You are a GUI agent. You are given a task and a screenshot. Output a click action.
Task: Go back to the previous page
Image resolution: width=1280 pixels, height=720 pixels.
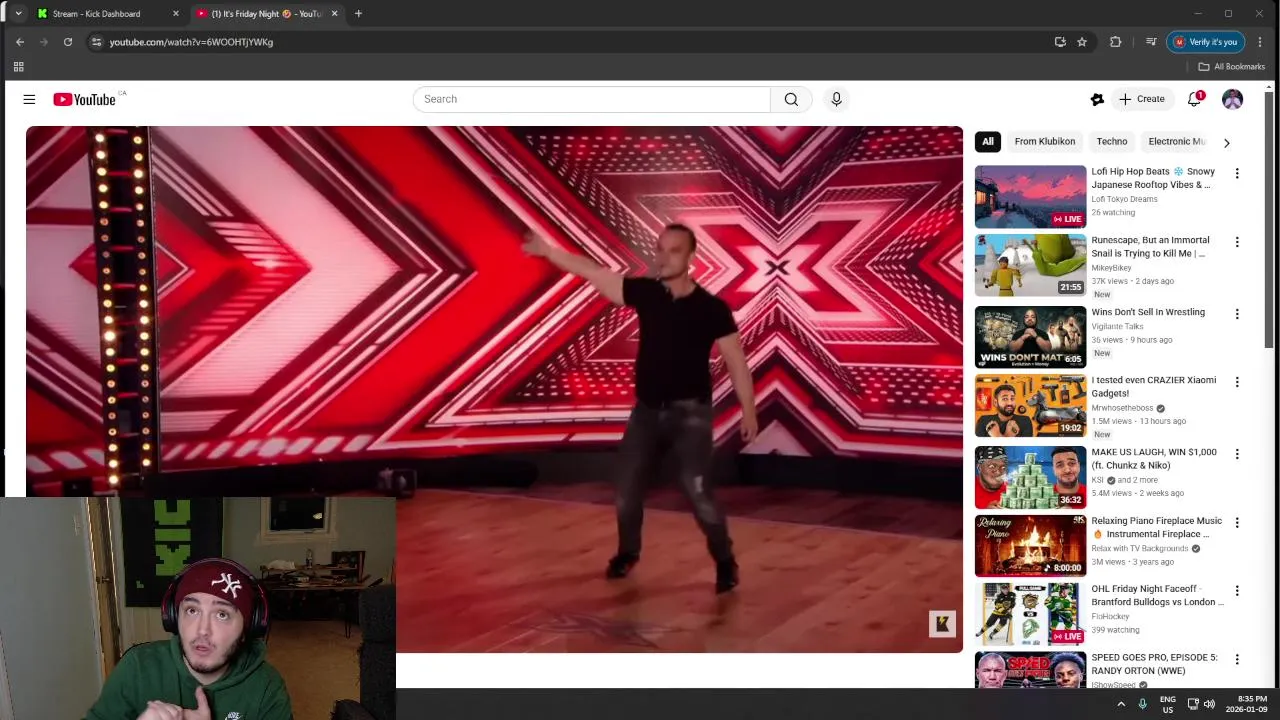click(x=20, y=42)
